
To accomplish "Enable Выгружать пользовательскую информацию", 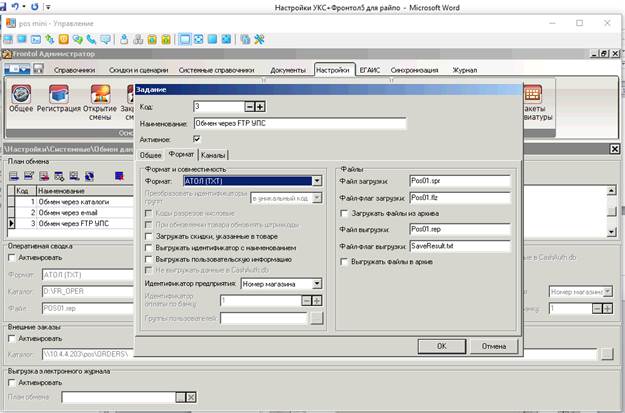I will tap(148, 260).
